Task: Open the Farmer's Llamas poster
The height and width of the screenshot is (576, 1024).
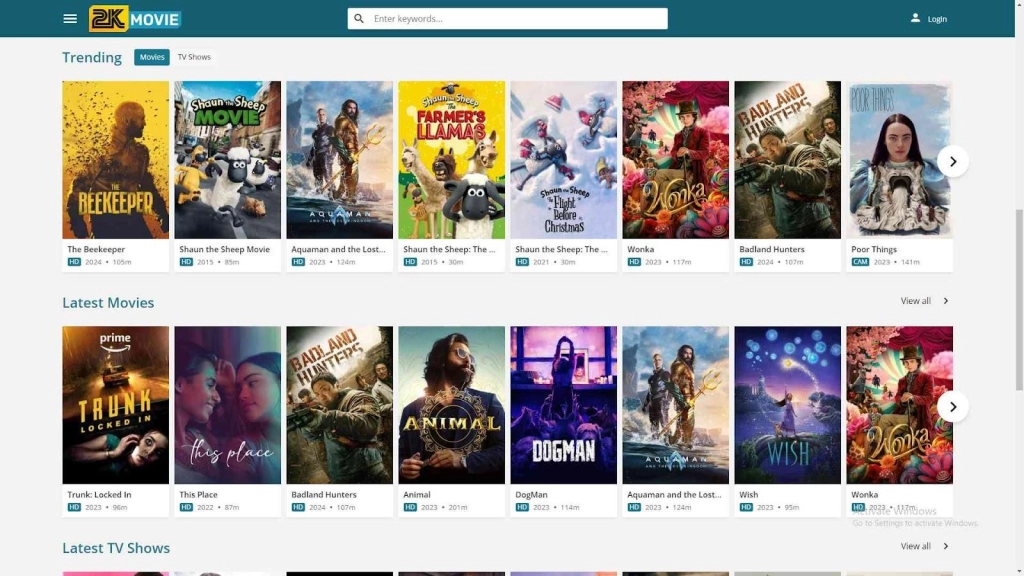Action: [451, 160]
